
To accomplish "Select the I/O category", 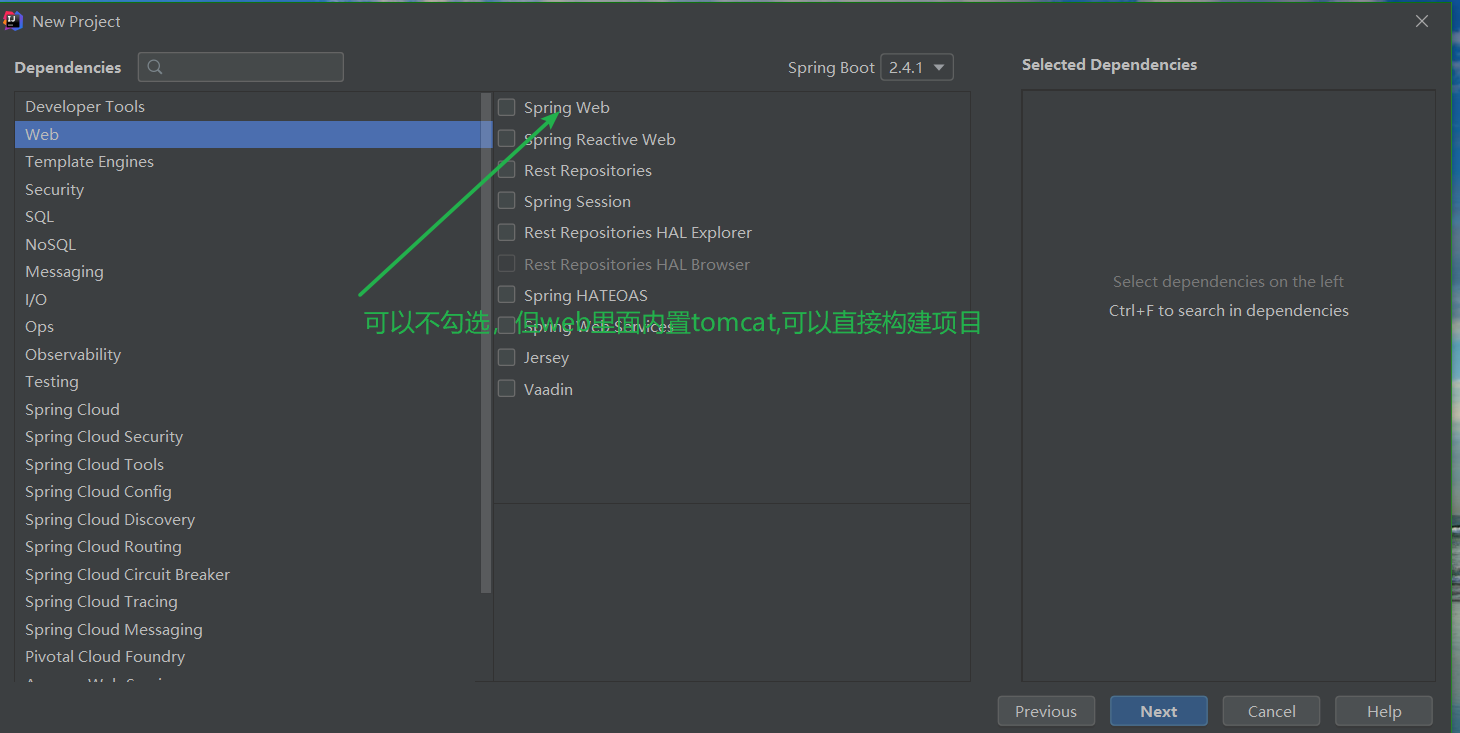I will (248, 299).
